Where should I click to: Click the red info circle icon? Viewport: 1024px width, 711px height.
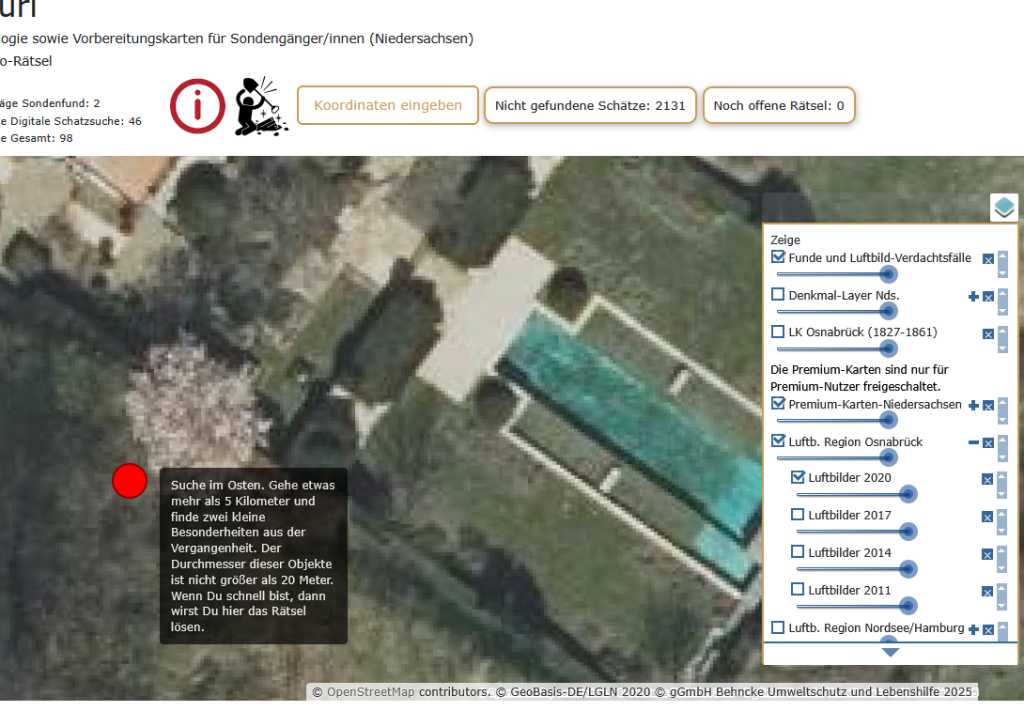pyautogui.click(x=198, y=106)
